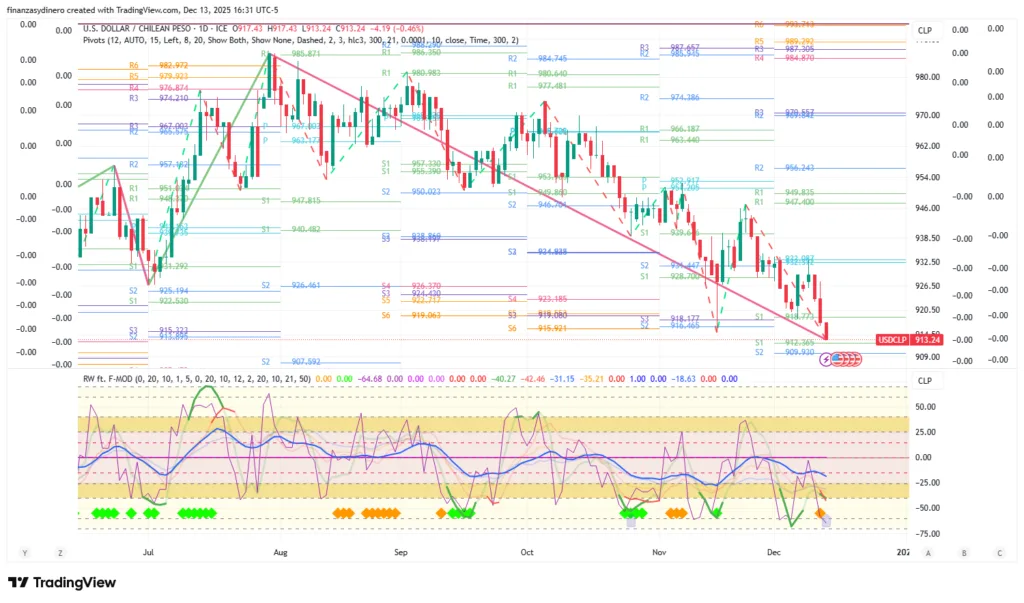Click the 980.00 level on price scale
The height and width of the screenshot is (603, 1024).
coord(929,77)
